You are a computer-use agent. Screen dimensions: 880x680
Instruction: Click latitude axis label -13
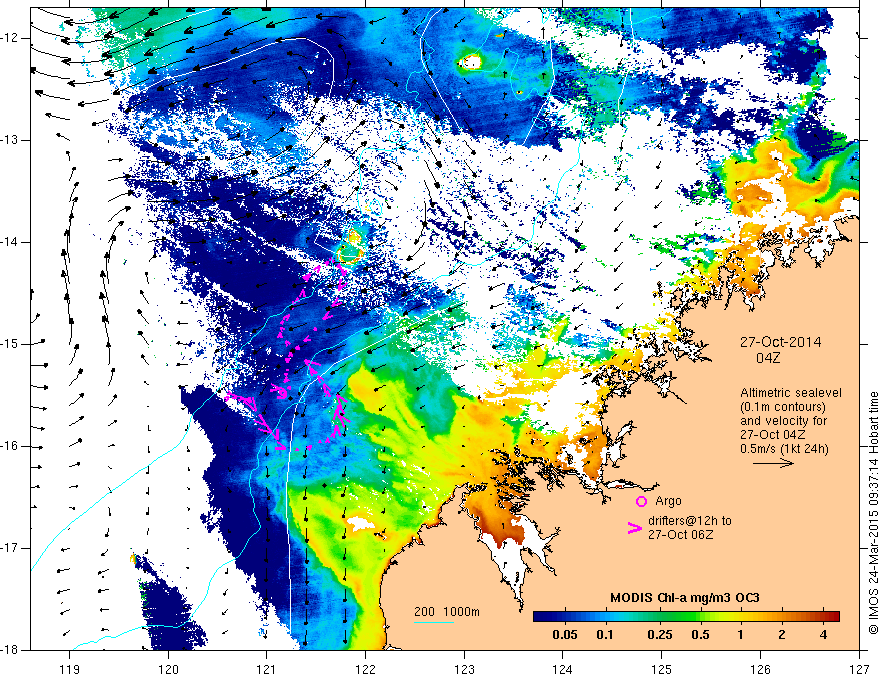click(x=10, y=140)
